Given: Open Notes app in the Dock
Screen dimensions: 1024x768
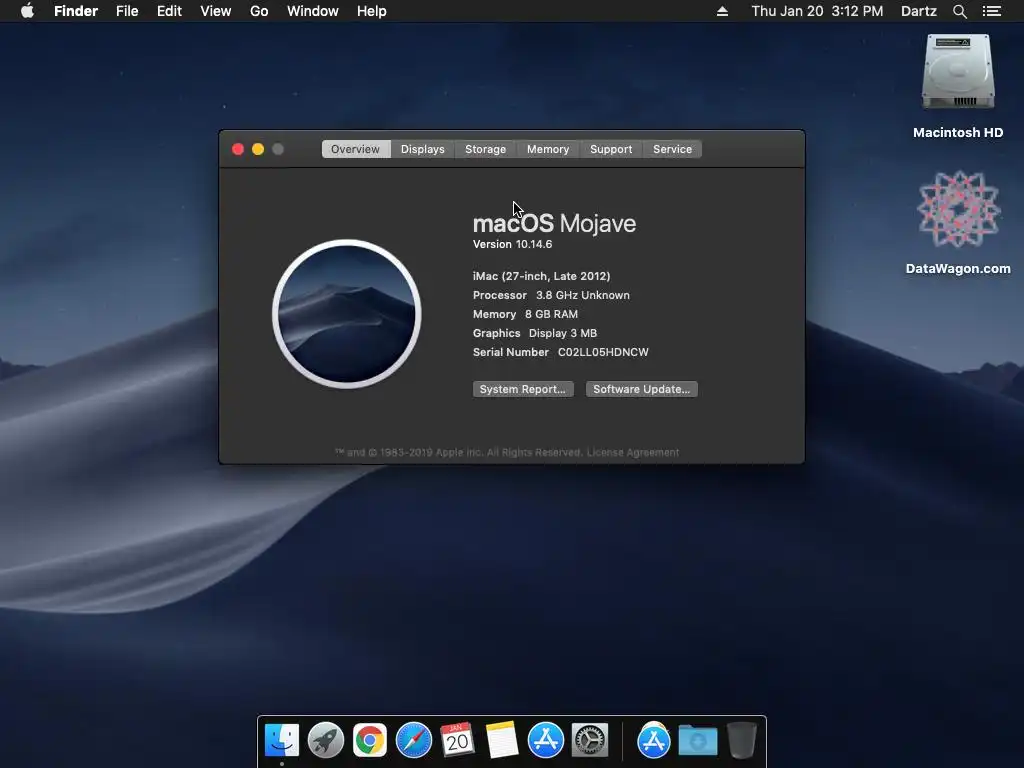Looking at the screenshot, I should point(502,740).
